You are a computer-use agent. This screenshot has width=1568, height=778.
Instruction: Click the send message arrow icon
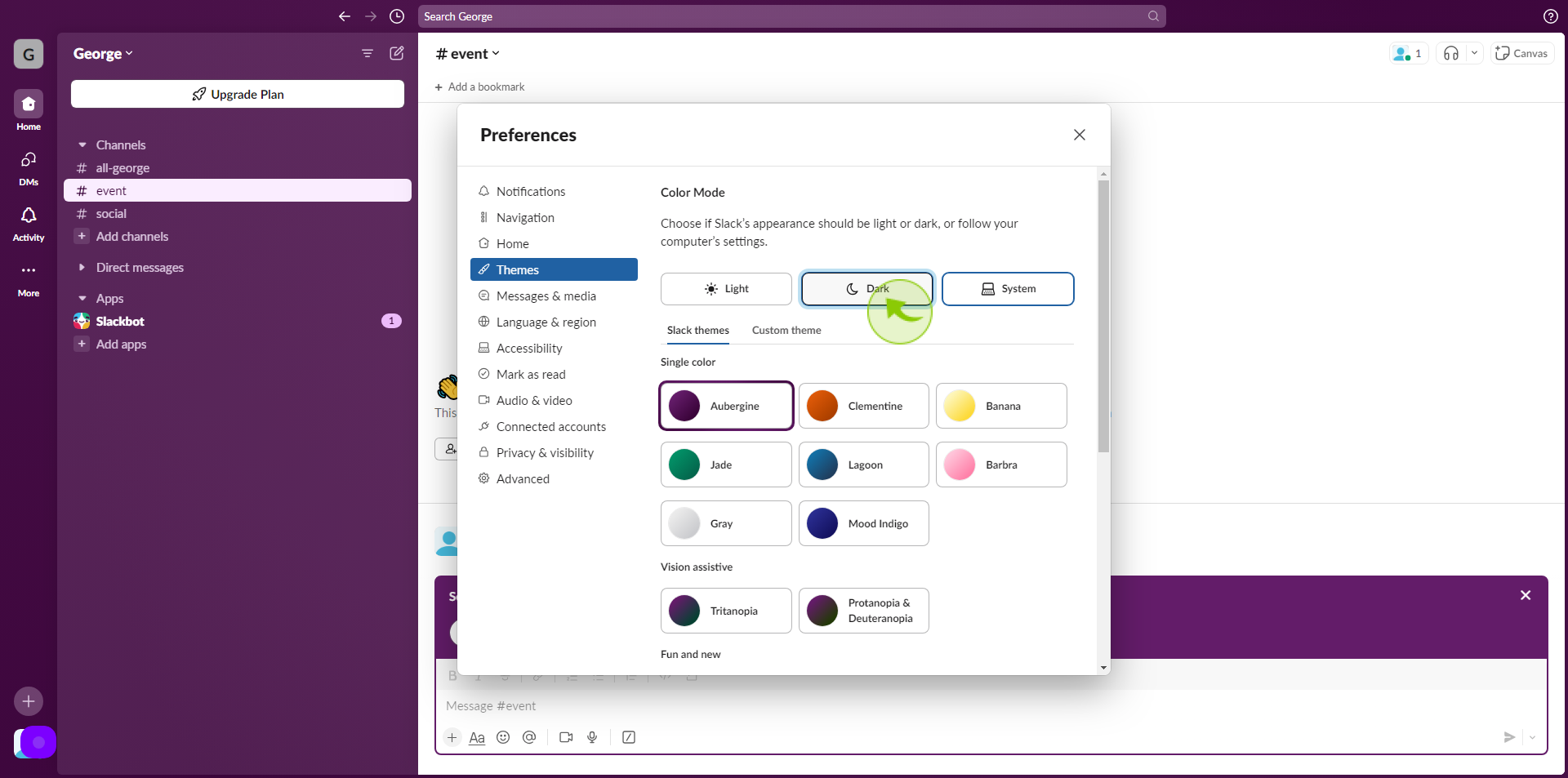click(1509, 737)
